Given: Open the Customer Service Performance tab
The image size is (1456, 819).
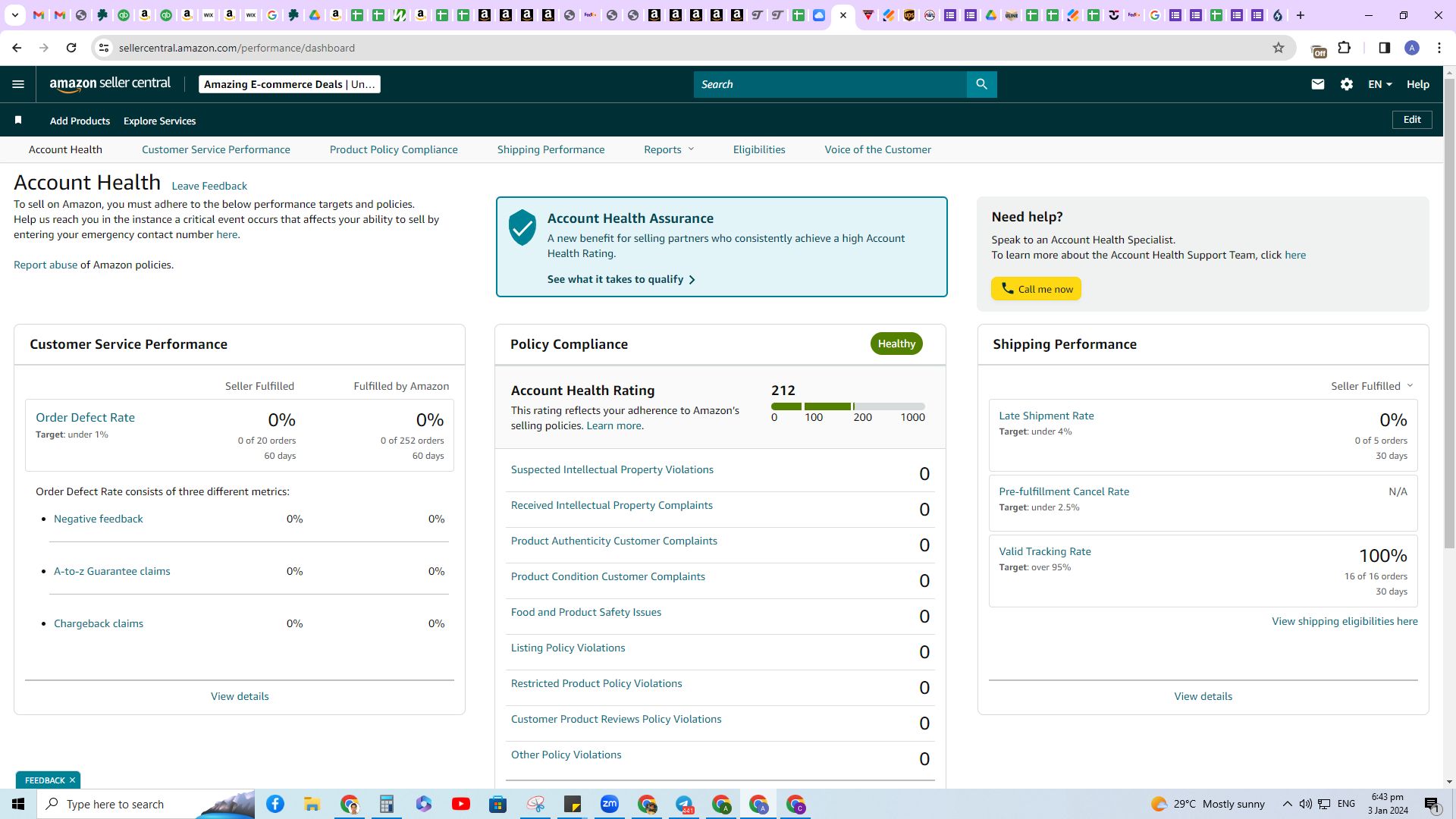Looking at the screenshot, I should (x=216, y=149).
